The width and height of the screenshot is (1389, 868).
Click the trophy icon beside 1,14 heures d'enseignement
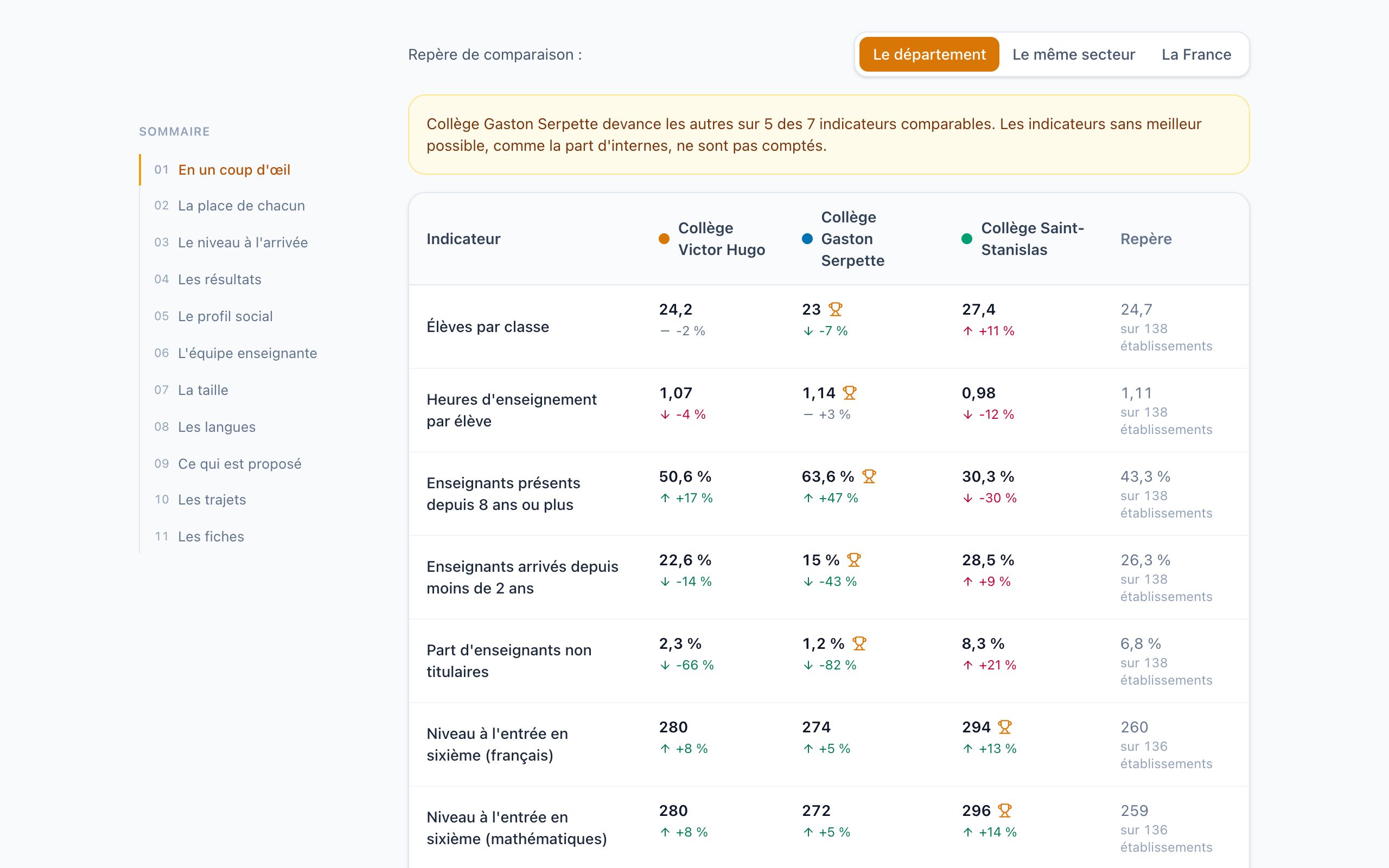850,393
